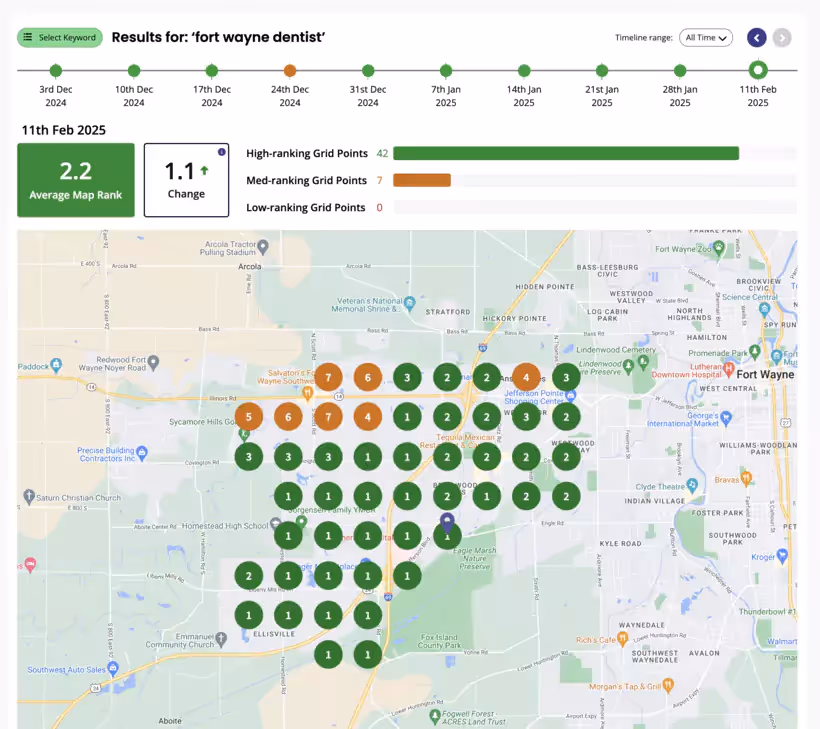Click the Southwest Auto Sales pin
The image size is (820, 729).
[x=112, y=668]
